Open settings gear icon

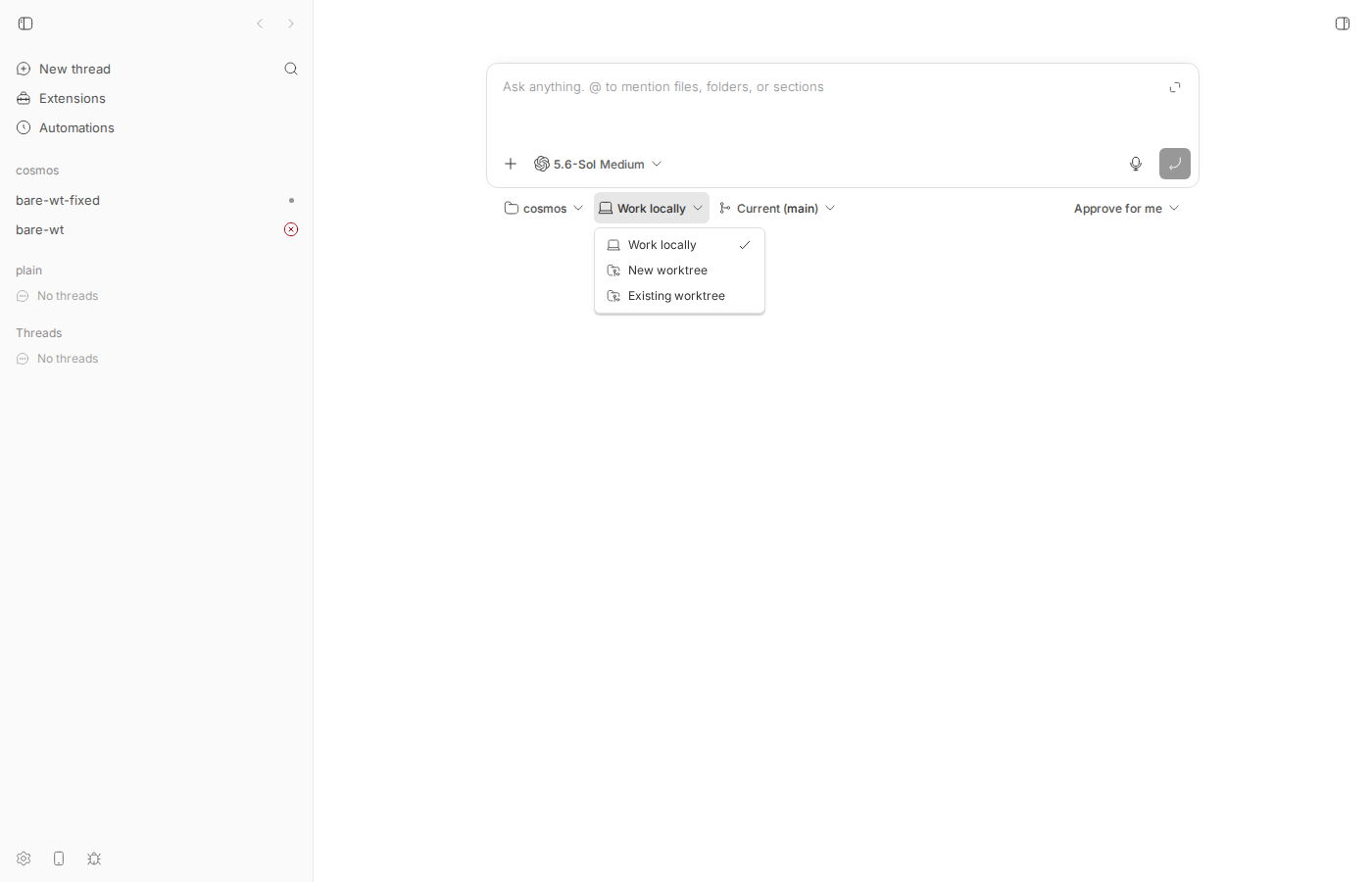tap(24, 858)
